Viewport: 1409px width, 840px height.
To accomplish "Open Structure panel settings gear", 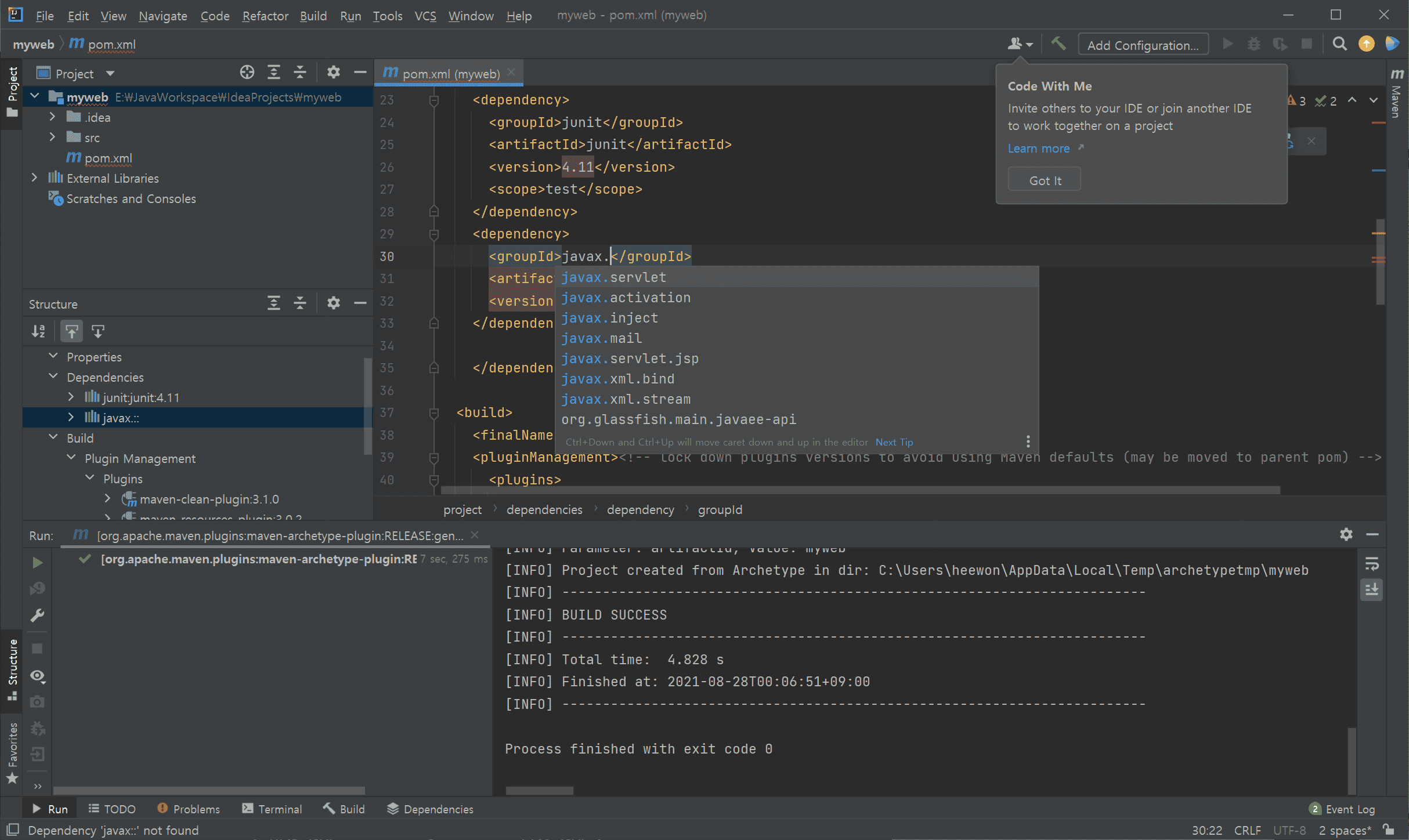I will tap(333, 303).
